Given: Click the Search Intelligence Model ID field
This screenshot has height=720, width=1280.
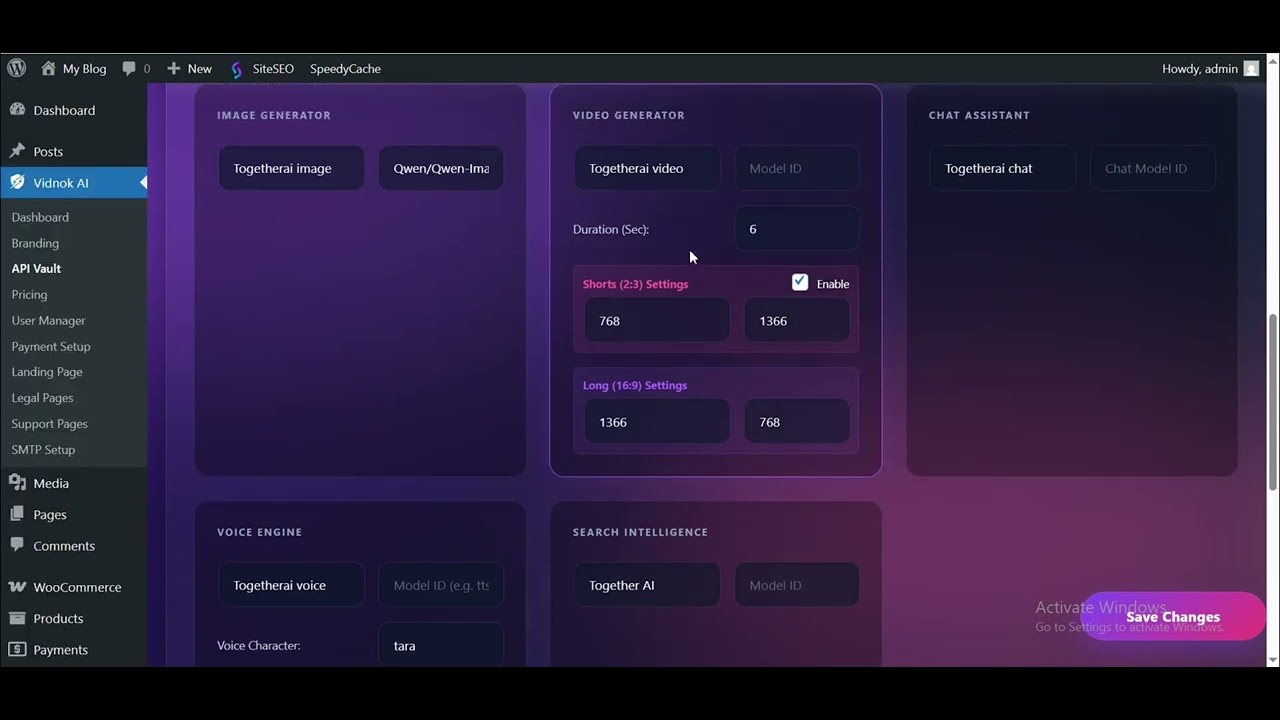Looking at the screenshot, I should [797, 585].
